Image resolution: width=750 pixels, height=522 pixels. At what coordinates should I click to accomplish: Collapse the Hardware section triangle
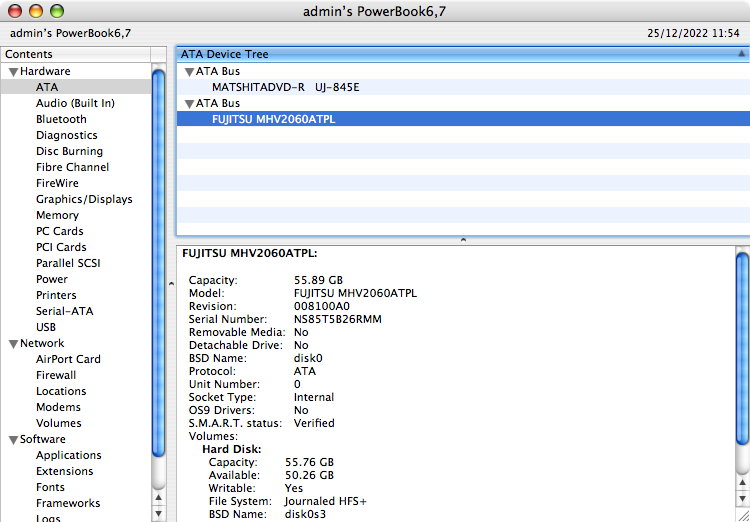tap(13, 72)
